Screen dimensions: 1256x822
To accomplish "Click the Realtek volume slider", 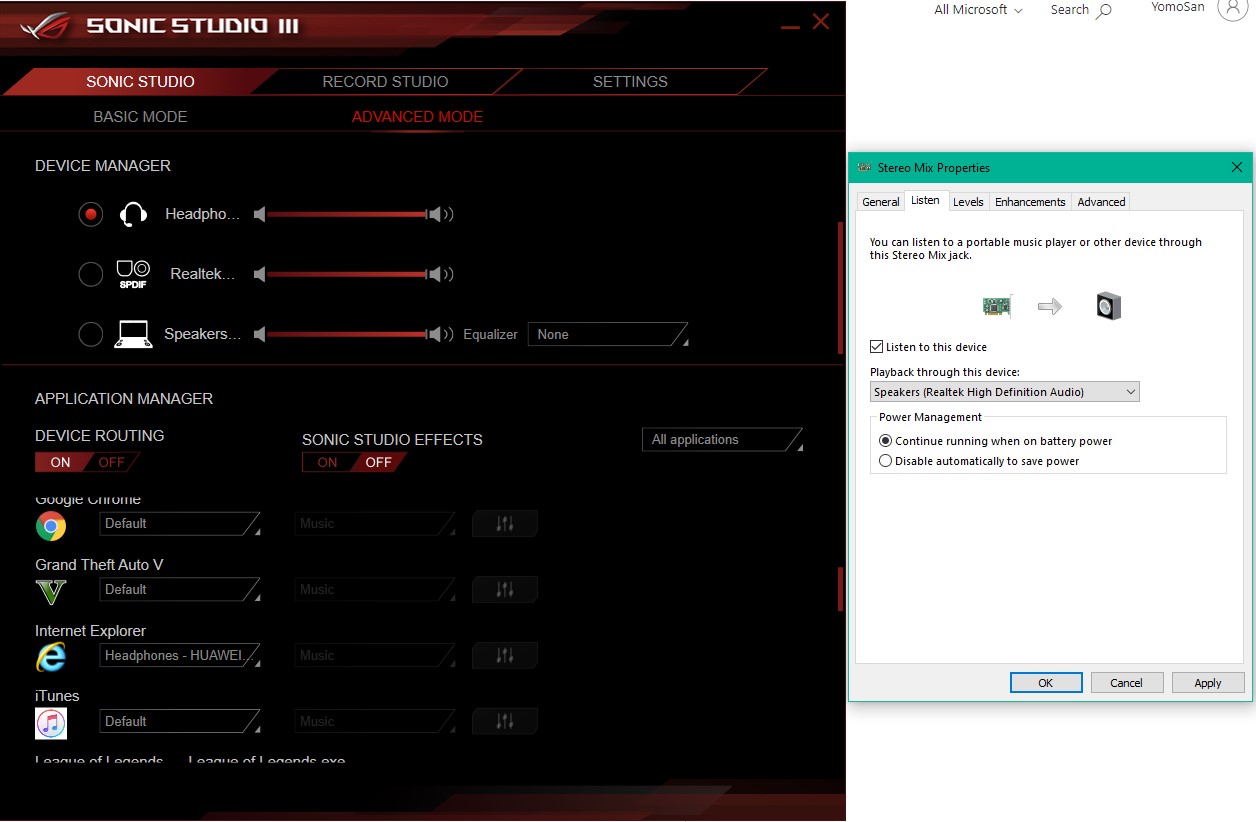I will tap(347, 274).
